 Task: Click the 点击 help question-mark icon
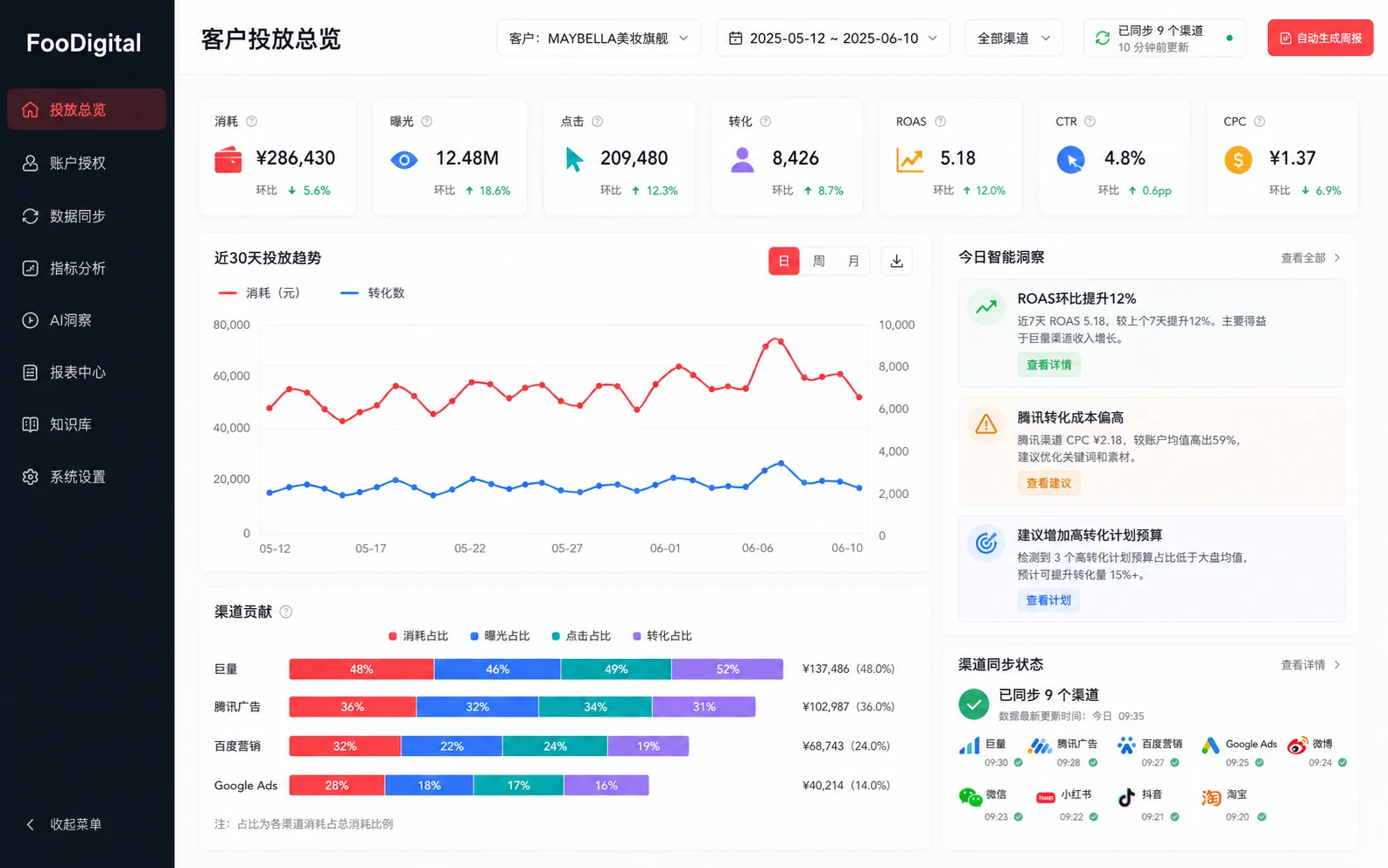(597, 122)
